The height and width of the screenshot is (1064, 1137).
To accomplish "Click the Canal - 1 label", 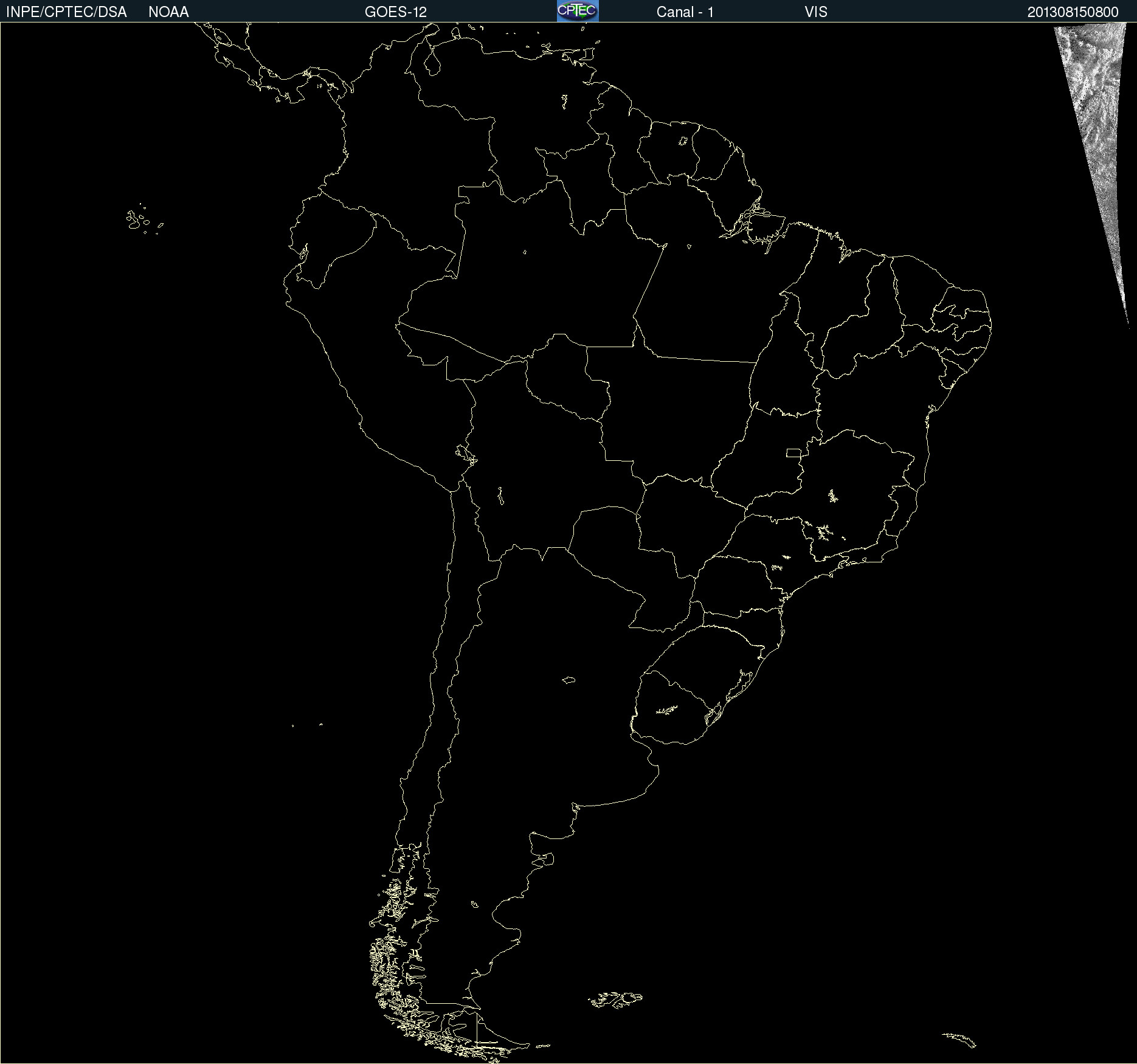I will (685, 12).
